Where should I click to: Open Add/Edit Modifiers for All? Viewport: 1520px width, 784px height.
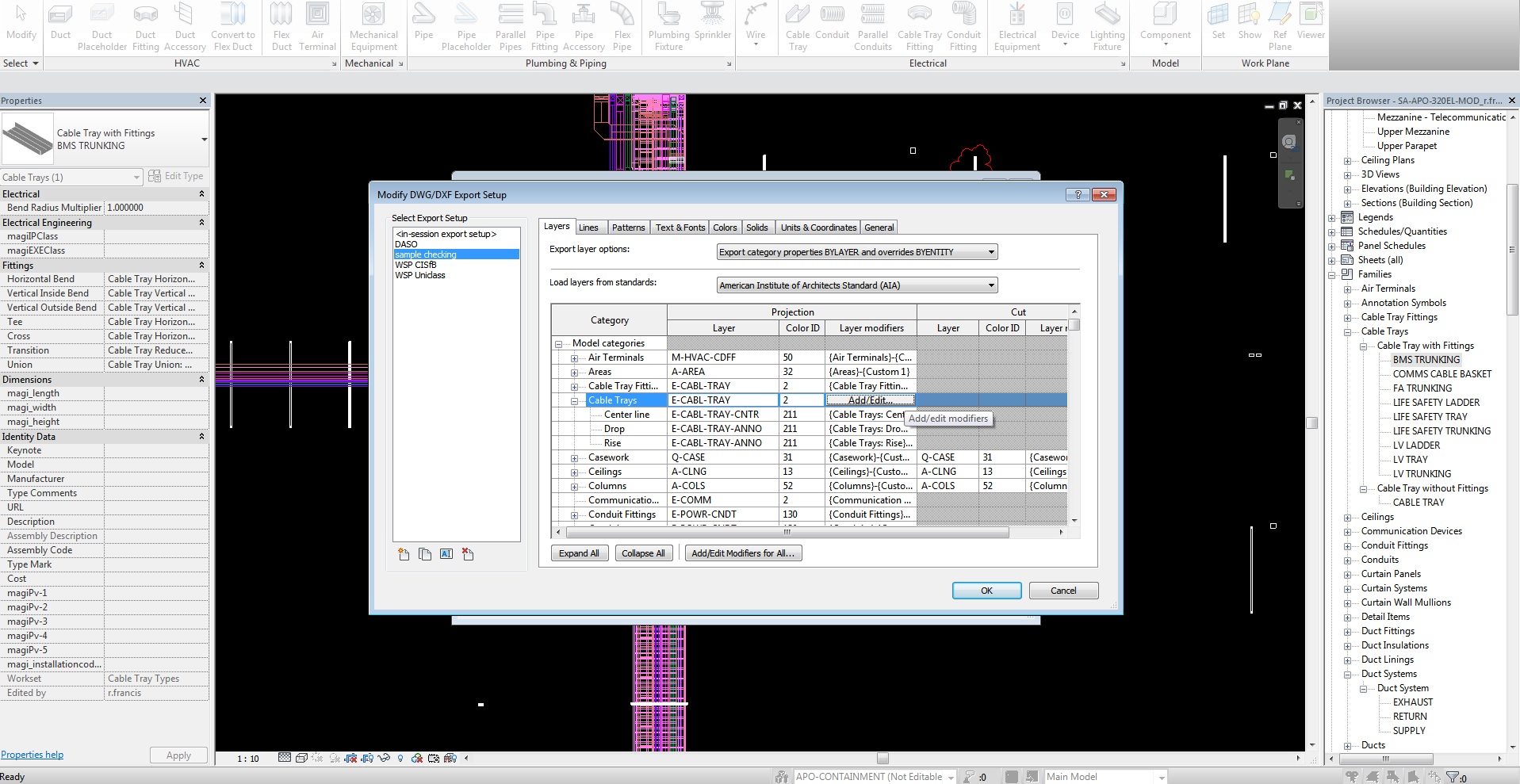[x=743, y=553]
